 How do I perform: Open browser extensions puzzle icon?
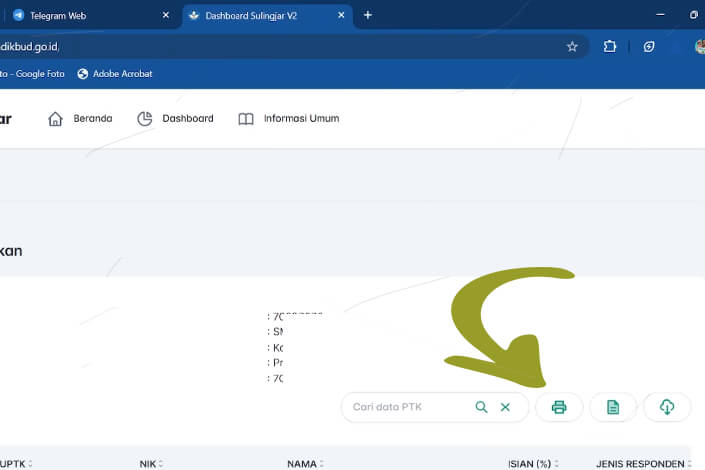[610, 46]
